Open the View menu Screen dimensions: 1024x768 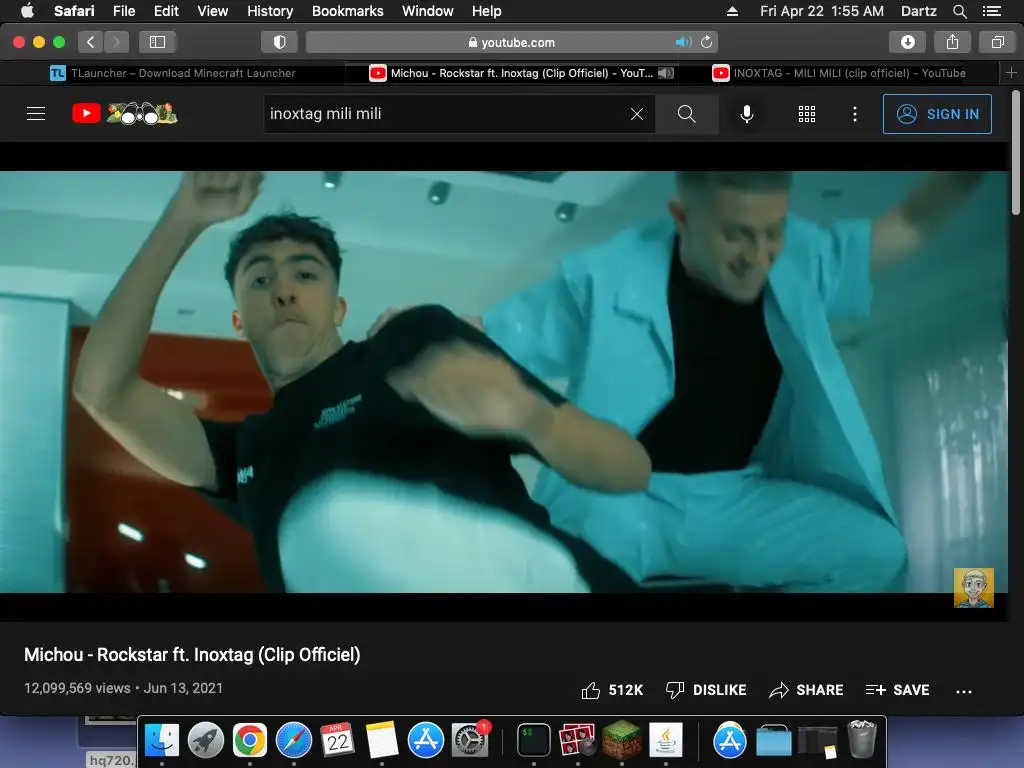tap(212, 11)
